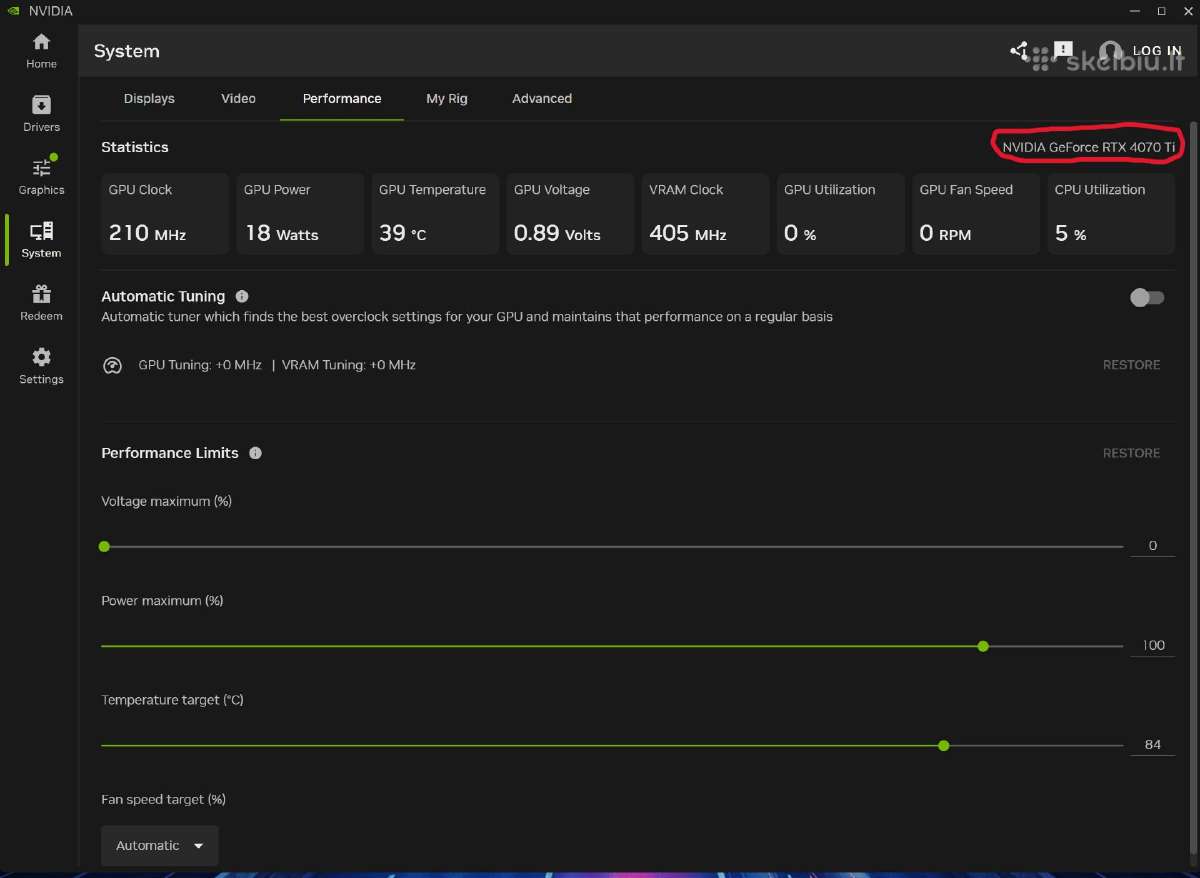Open the feedback notification icon
The image size is (1200, 878).
1062,49
